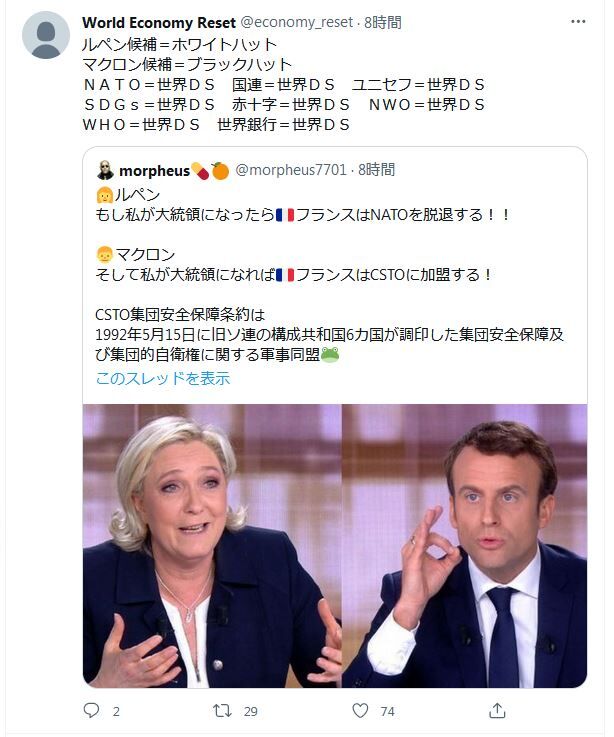This screenshot has width=614, height=737.
Task: Open World Economy Reset profile avatar
Action: pyautogui.click(x=46, y=35)
